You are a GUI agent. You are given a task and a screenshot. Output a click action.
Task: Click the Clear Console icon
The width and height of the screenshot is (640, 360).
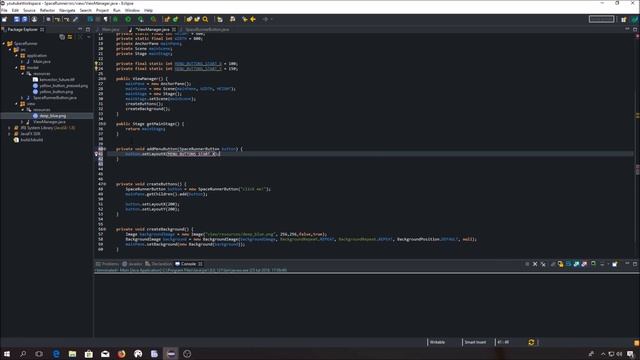click(553, 264)
